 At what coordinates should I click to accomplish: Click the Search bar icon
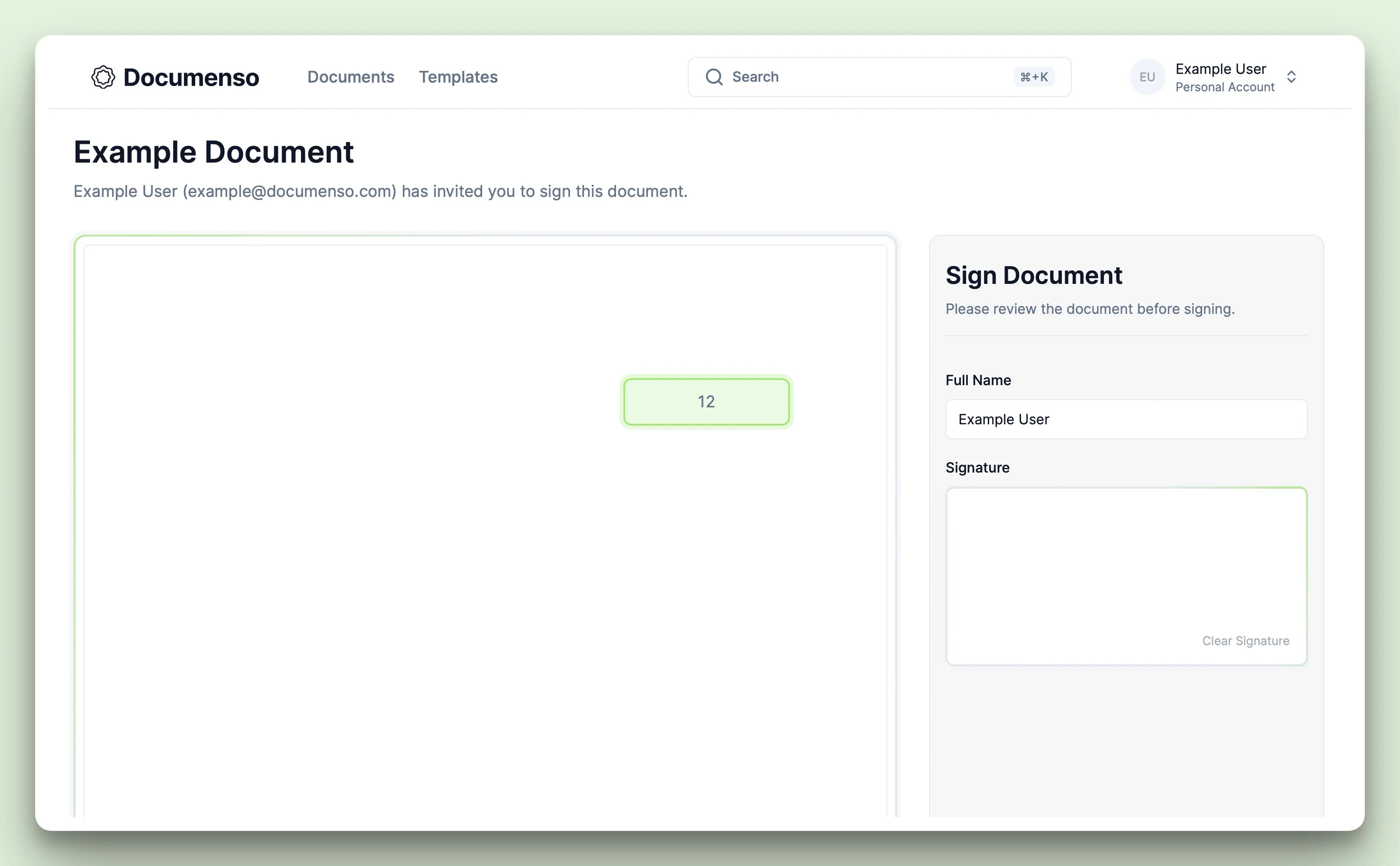click(x=716, y=77)
